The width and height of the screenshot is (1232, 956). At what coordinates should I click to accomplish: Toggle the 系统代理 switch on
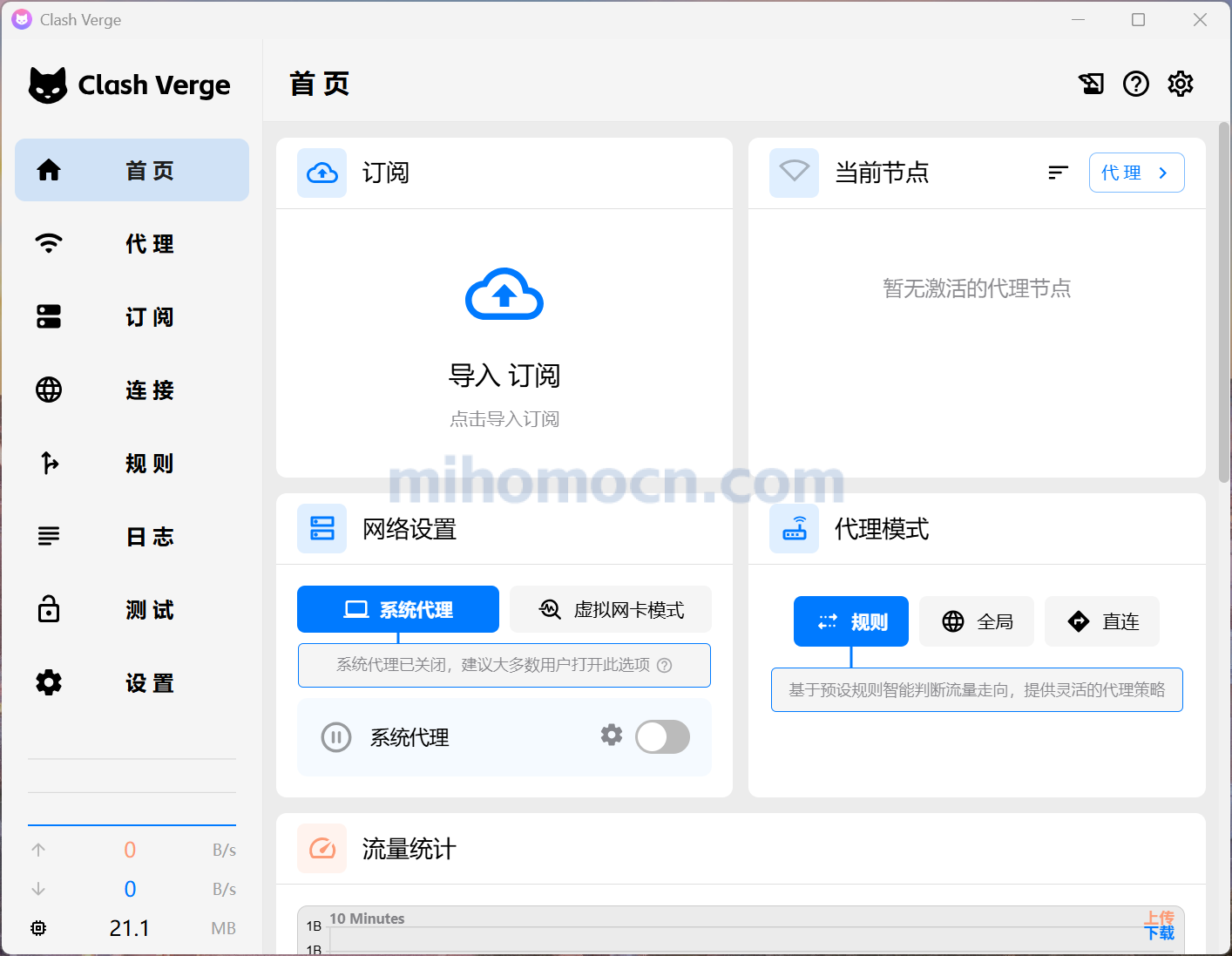click(x=662, y=737)
